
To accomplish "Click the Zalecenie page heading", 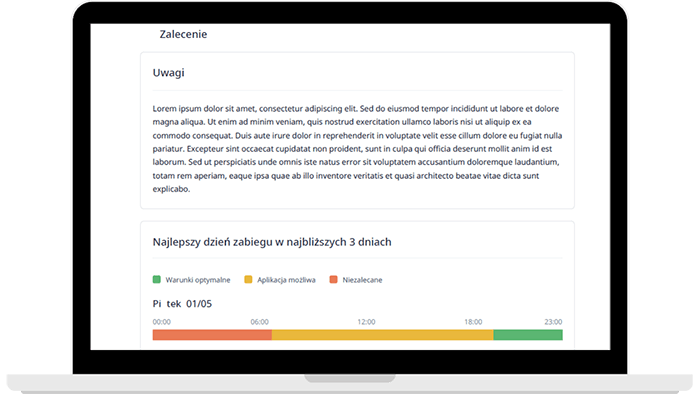I will tap(183, 34).
